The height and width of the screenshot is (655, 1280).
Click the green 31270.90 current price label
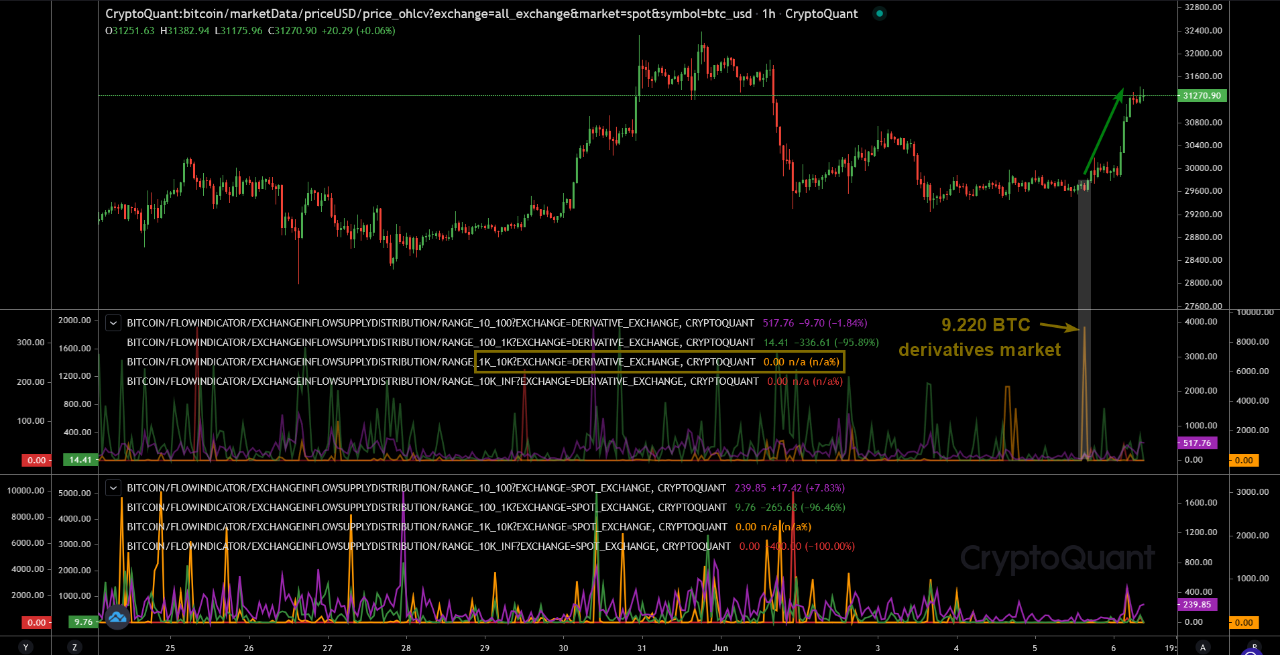click(x=1202, y=96)
